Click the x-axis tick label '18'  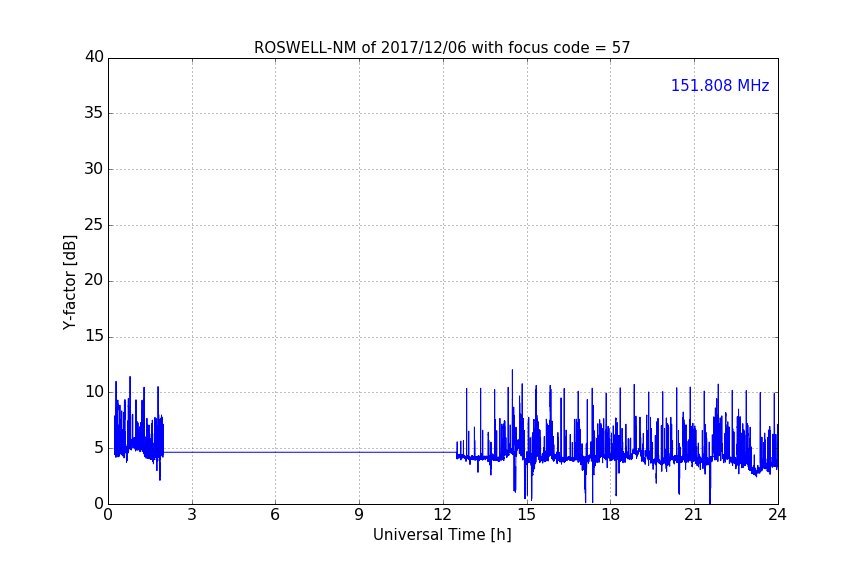611,515
